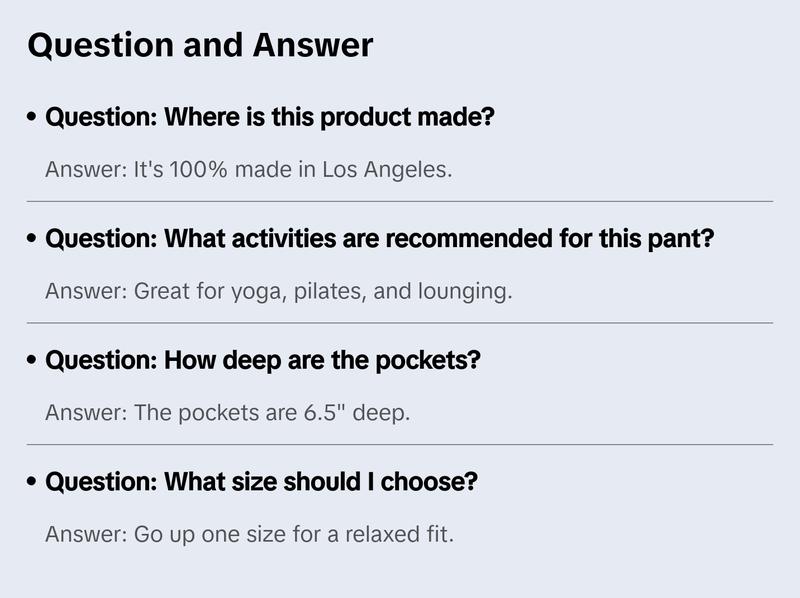This screenshot has height=598, width=800.
Task: Click the bullet next to the pockets question
Action: 33,360
